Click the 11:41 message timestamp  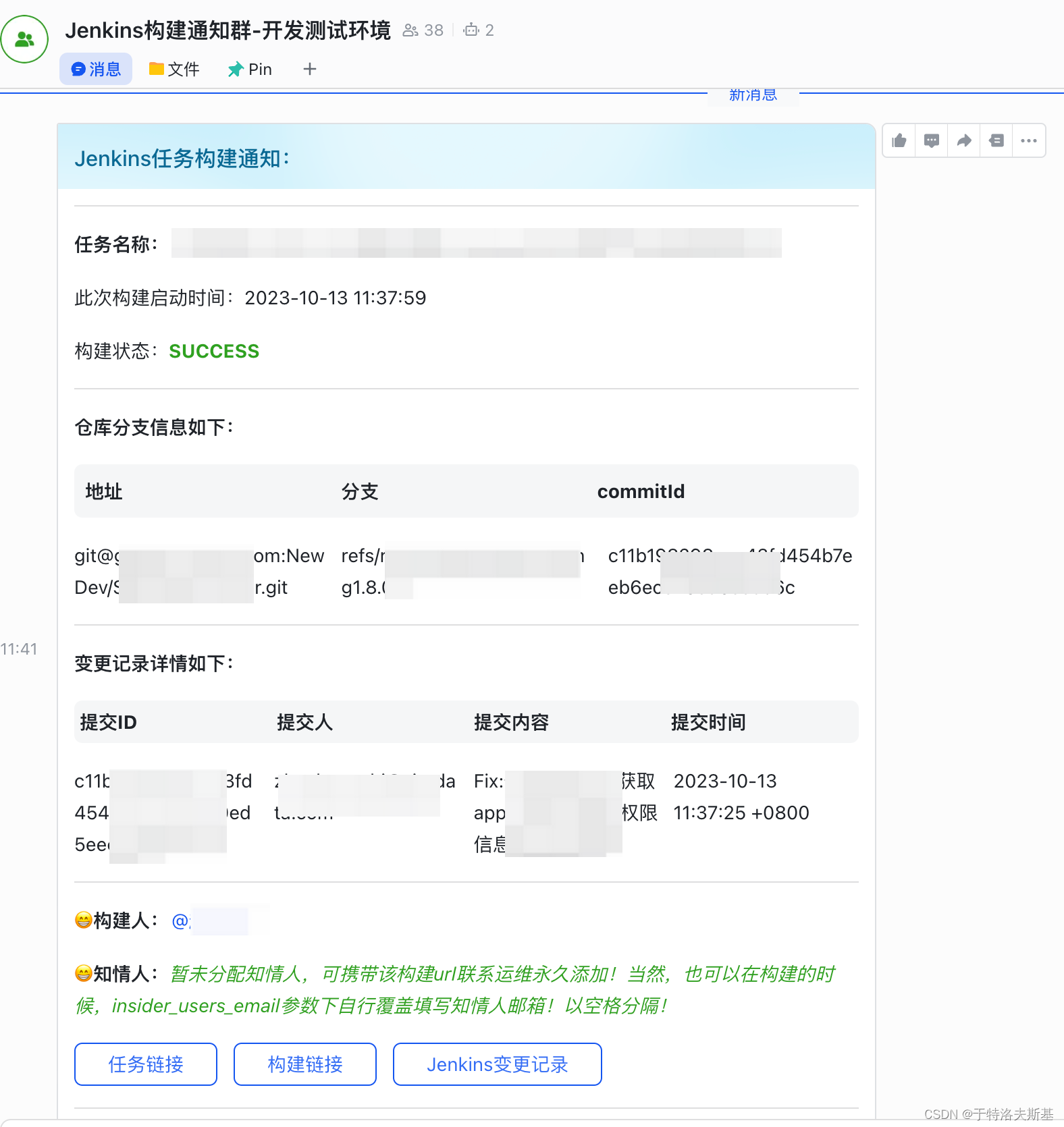[x=19, y=649]
